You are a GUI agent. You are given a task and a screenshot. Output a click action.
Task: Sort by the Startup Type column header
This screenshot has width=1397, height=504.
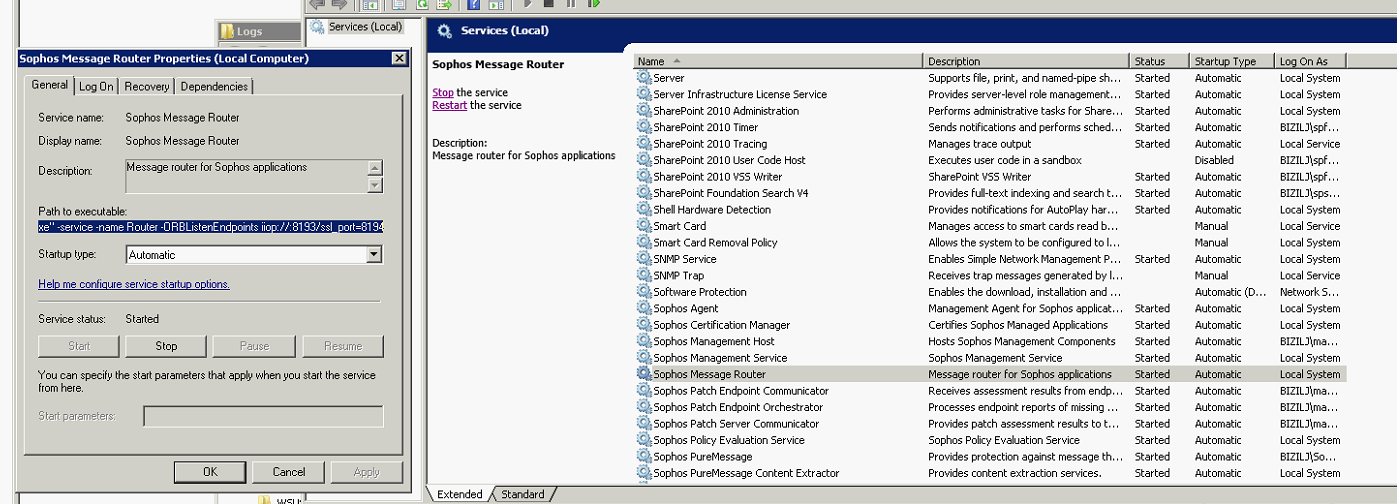point(1232,61)
